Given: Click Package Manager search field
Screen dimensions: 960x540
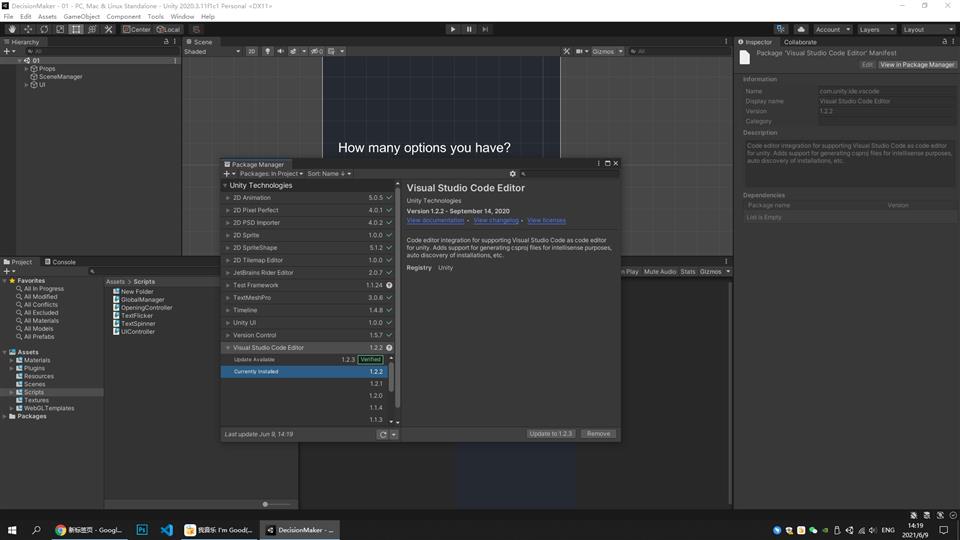Looking at the screenshot, I should pyautogui.click(x=568, y=174).
